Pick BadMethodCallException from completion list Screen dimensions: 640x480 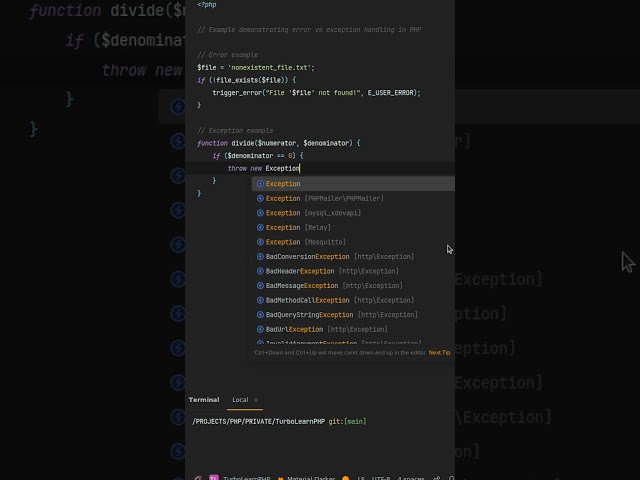pos(353,300)
